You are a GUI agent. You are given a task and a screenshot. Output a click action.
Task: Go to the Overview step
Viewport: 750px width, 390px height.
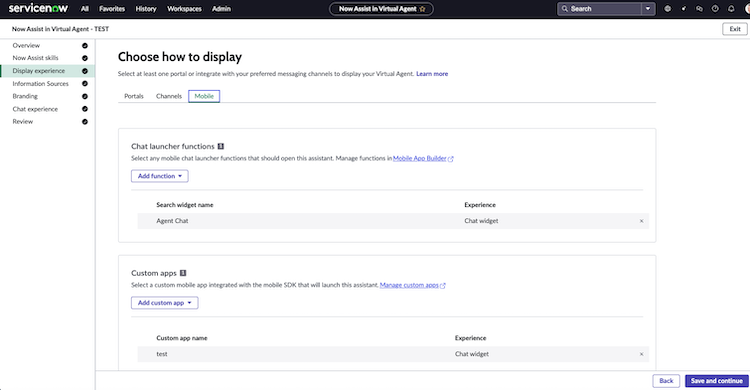tap(26, 45)
